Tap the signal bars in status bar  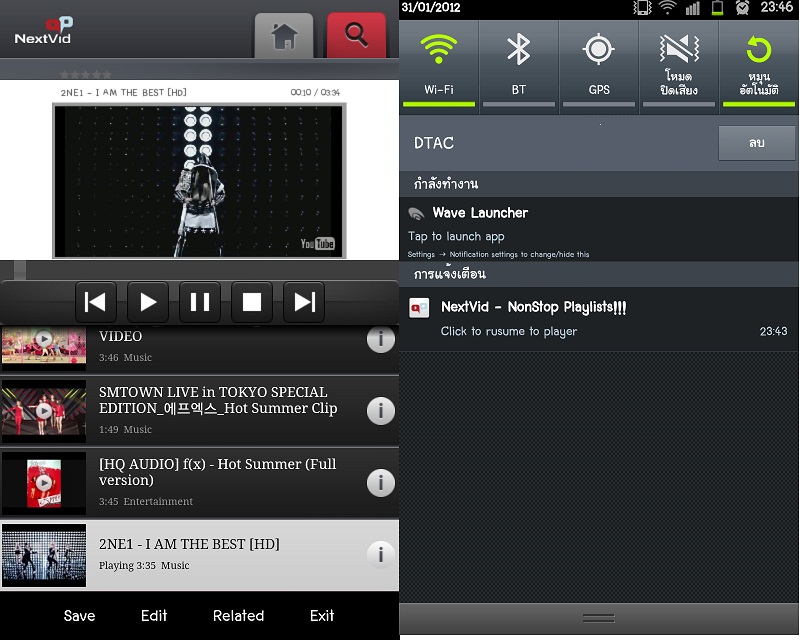click(x=692, y=8)
